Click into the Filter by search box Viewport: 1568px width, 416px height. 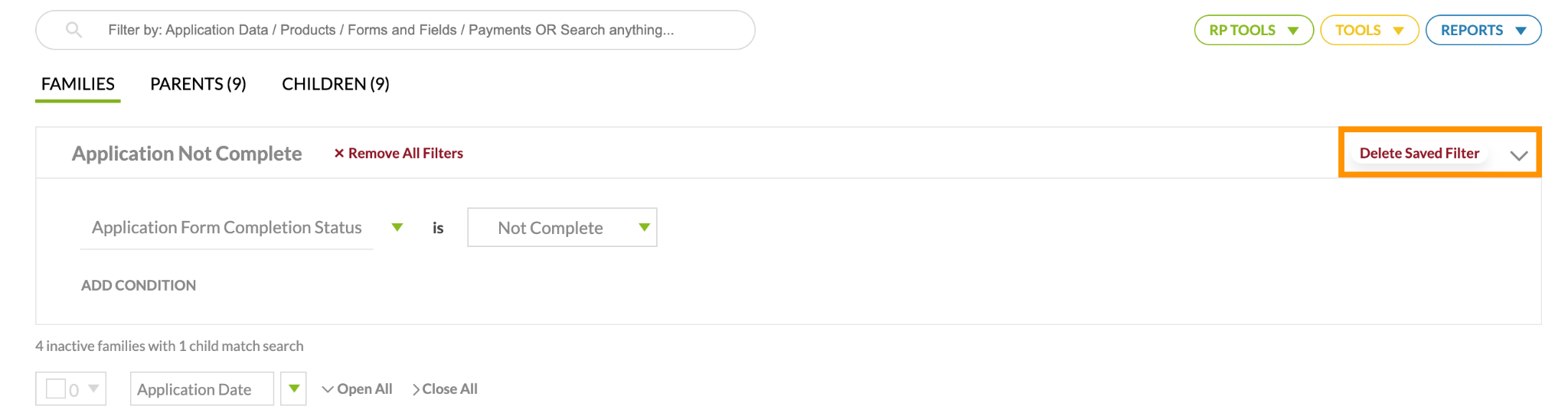[x=395, y=30]
